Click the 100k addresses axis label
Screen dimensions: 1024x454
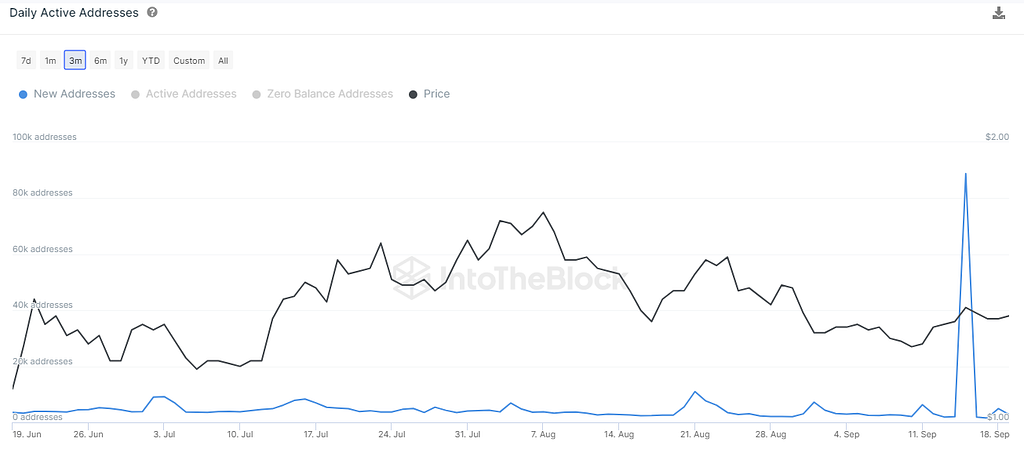(44, 137)
